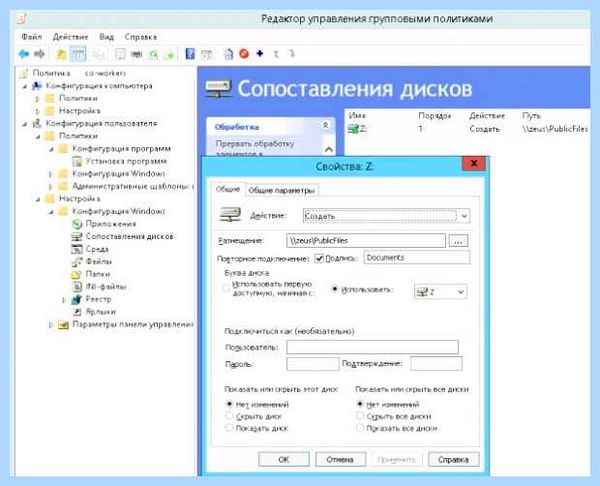Open the blue Help icon in toolbar
The image size is (600, 486).
(190, 54)
